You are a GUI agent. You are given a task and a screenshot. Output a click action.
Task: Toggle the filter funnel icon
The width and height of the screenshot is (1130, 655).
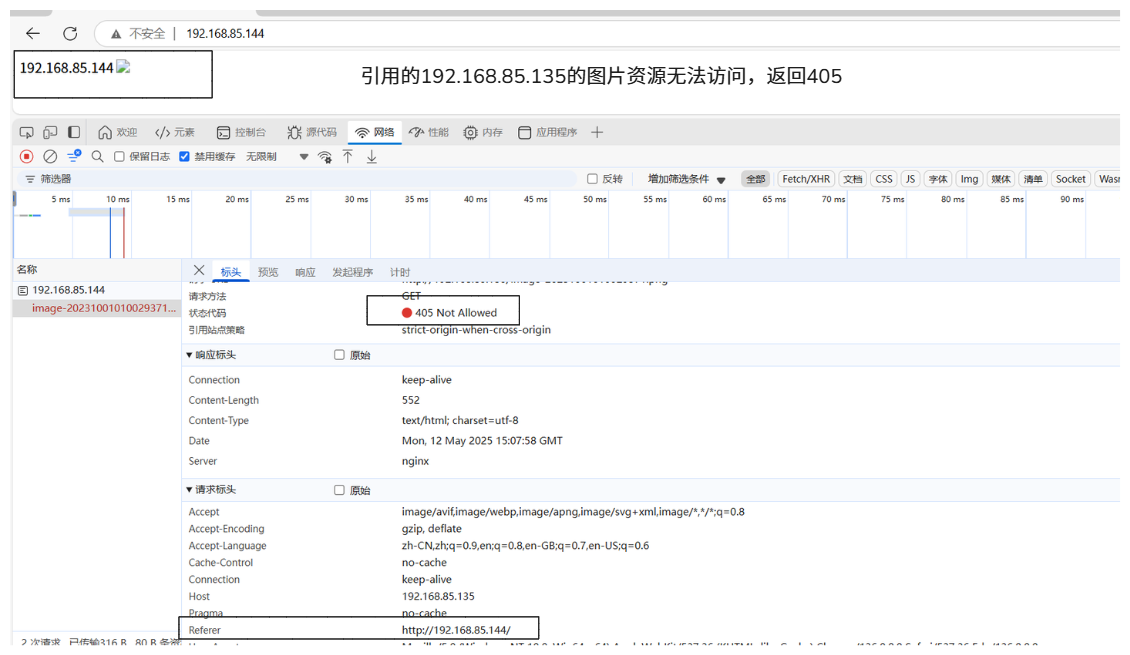[74, 156]
